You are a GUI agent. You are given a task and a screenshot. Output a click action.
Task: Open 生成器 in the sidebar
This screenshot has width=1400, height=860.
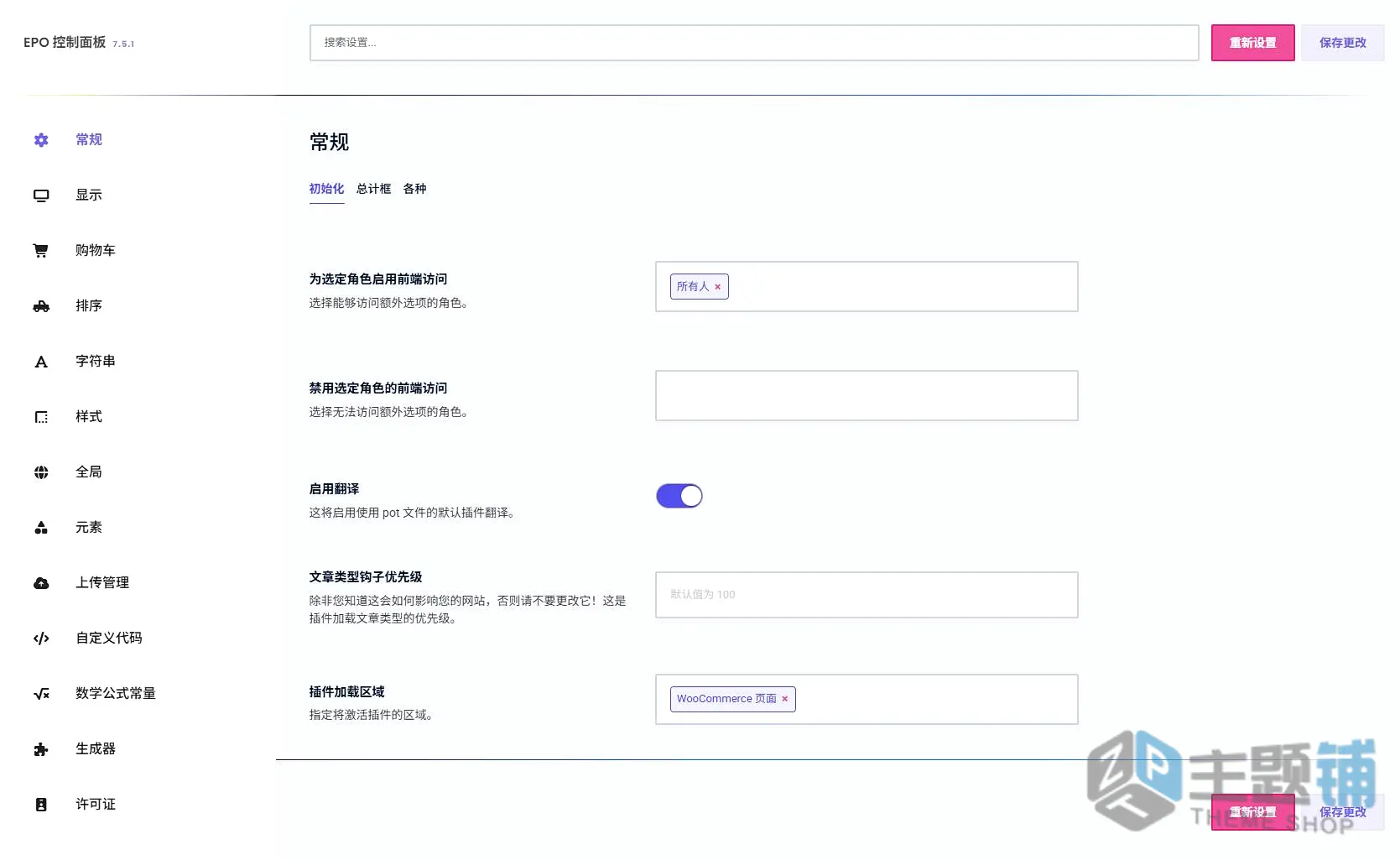tap(96, 749)
